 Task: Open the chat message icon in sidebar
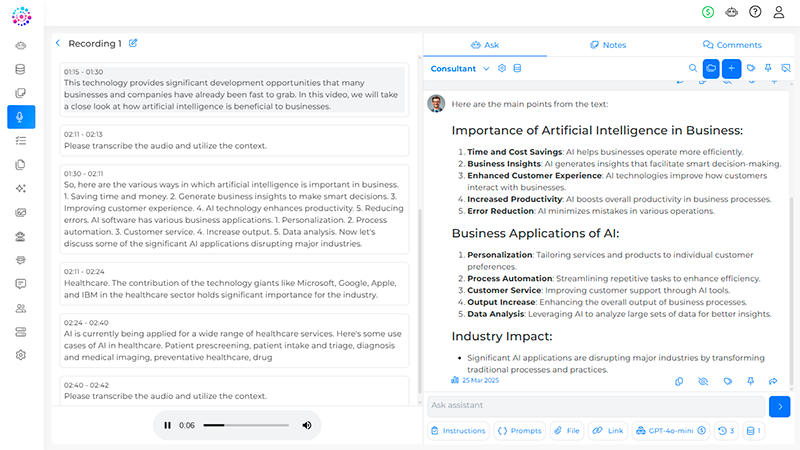20,284
